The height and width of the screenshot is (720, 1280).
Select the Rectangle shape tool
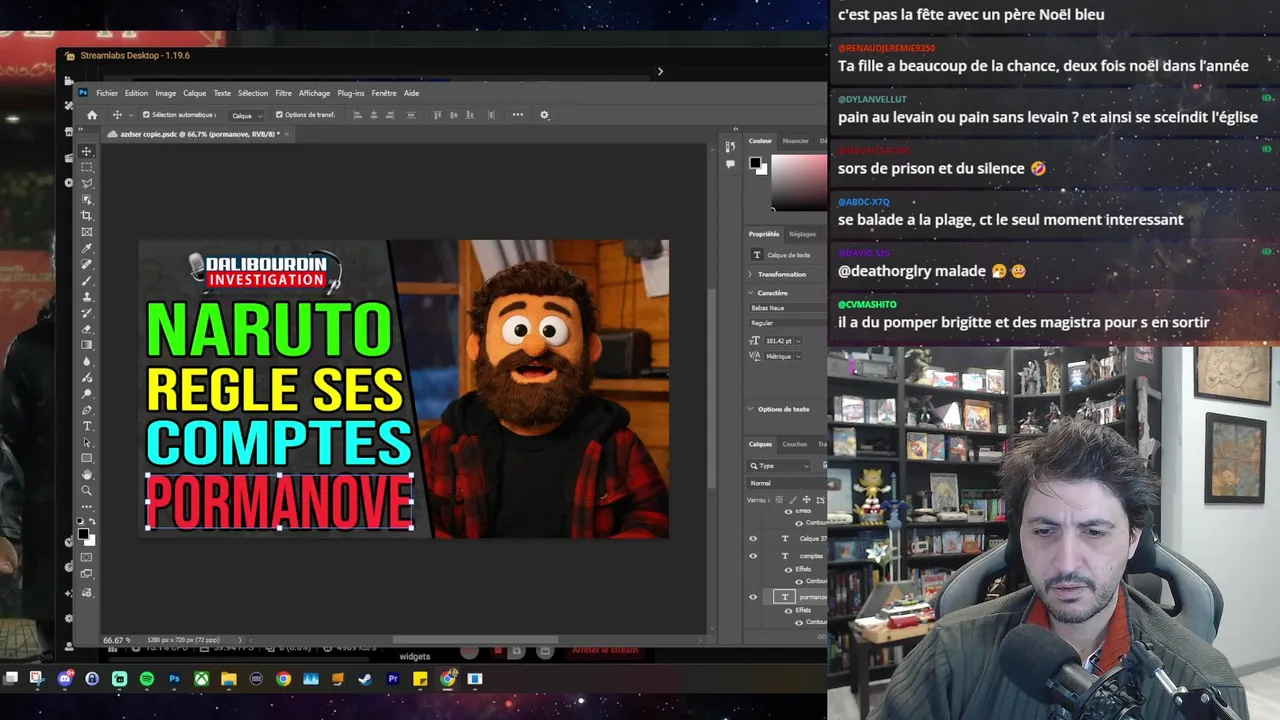pyautogui.click(x=87, y=458)
